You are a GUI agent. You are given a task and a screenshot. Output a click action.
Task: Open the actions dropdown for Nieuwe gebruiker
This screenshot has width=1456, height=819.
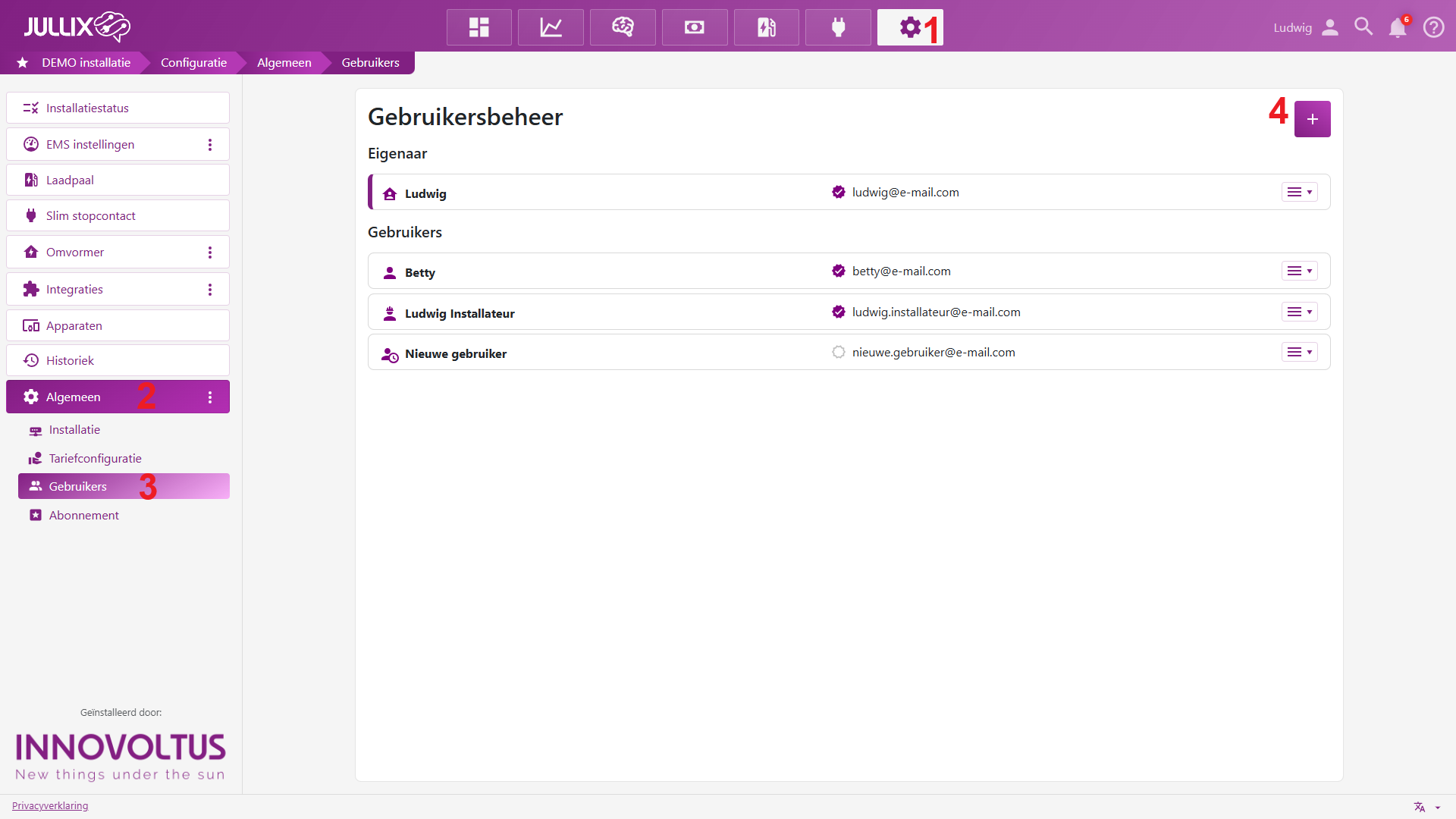(1299, 352)
